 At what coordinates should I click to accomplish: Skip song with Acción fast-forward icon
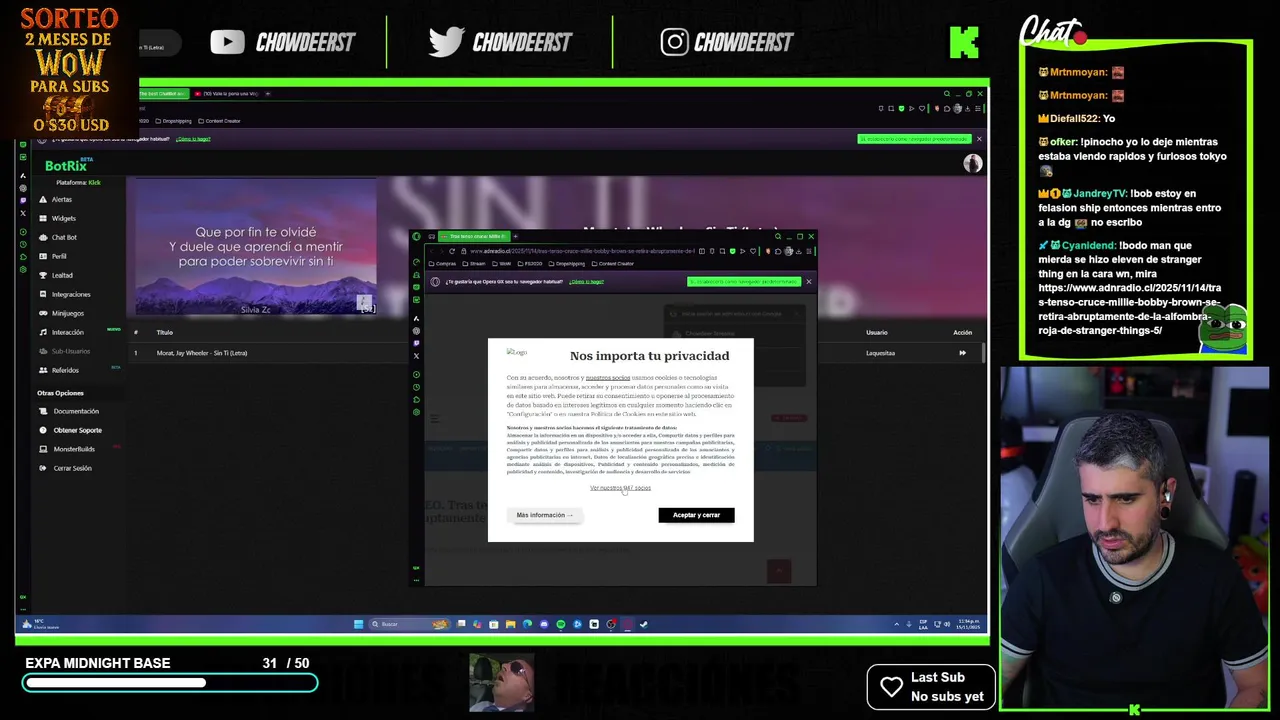[963, 353]
